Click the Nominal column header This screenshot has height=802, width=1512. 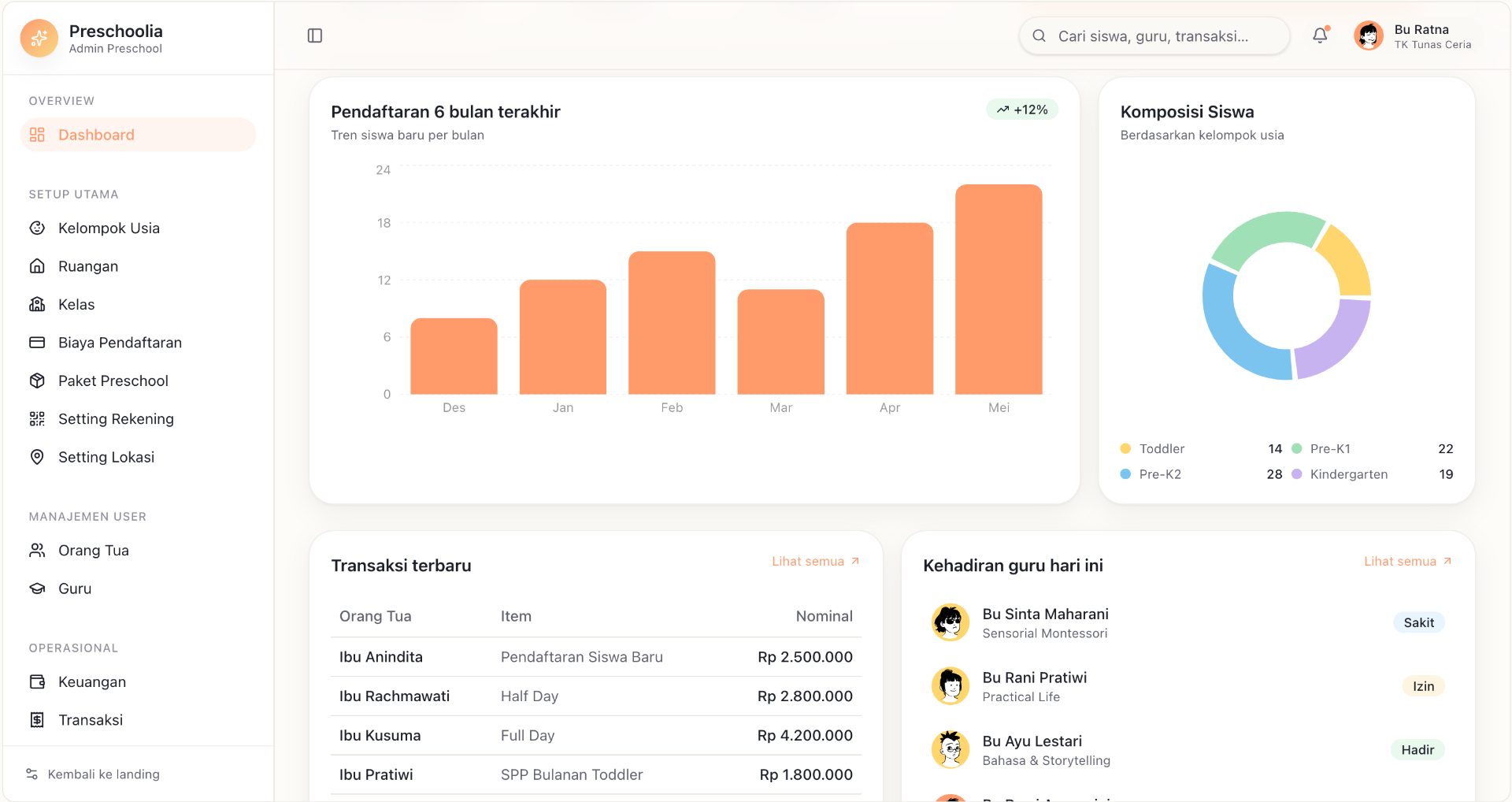824,616
